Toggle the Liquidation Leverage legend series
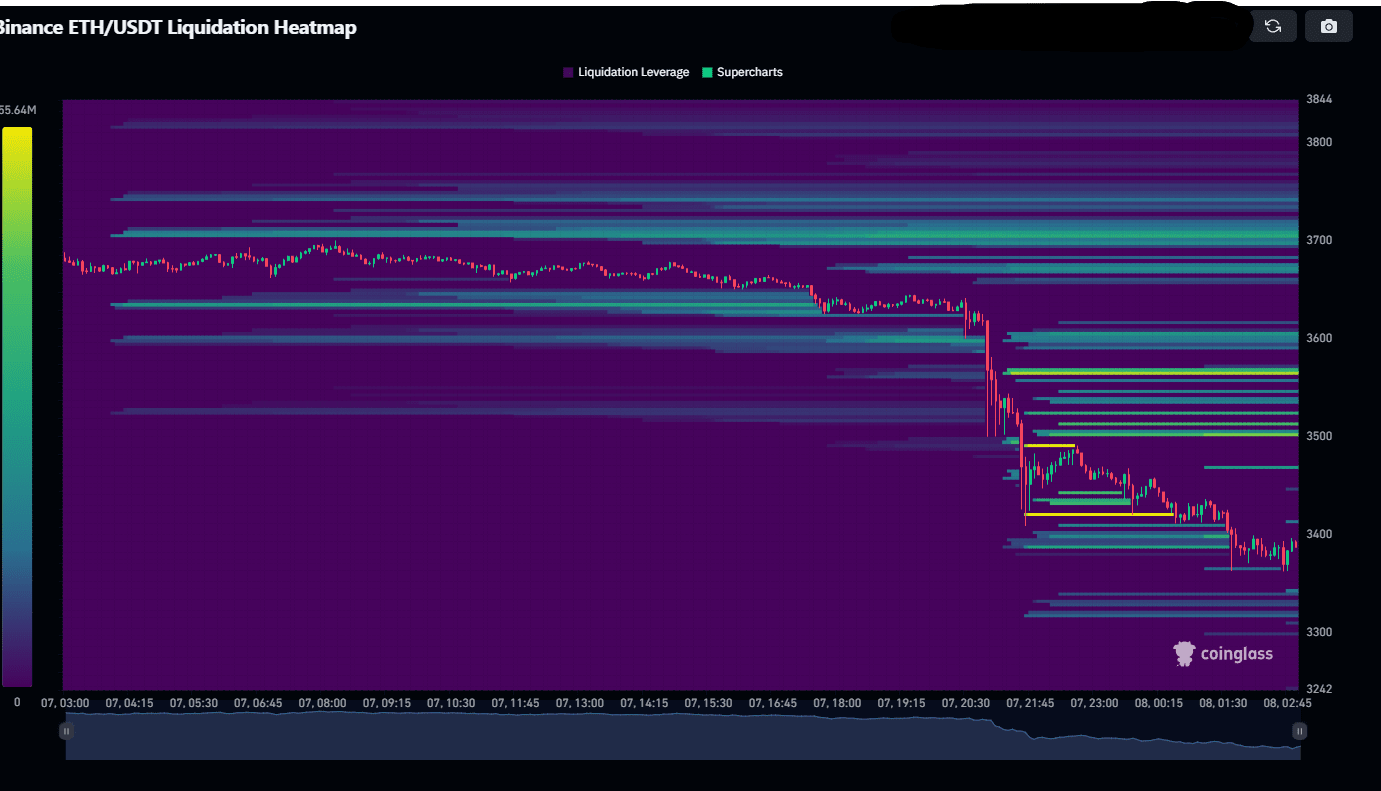Image resolution: width=1381 pixels, height=791 pixels. pos(626,72)
